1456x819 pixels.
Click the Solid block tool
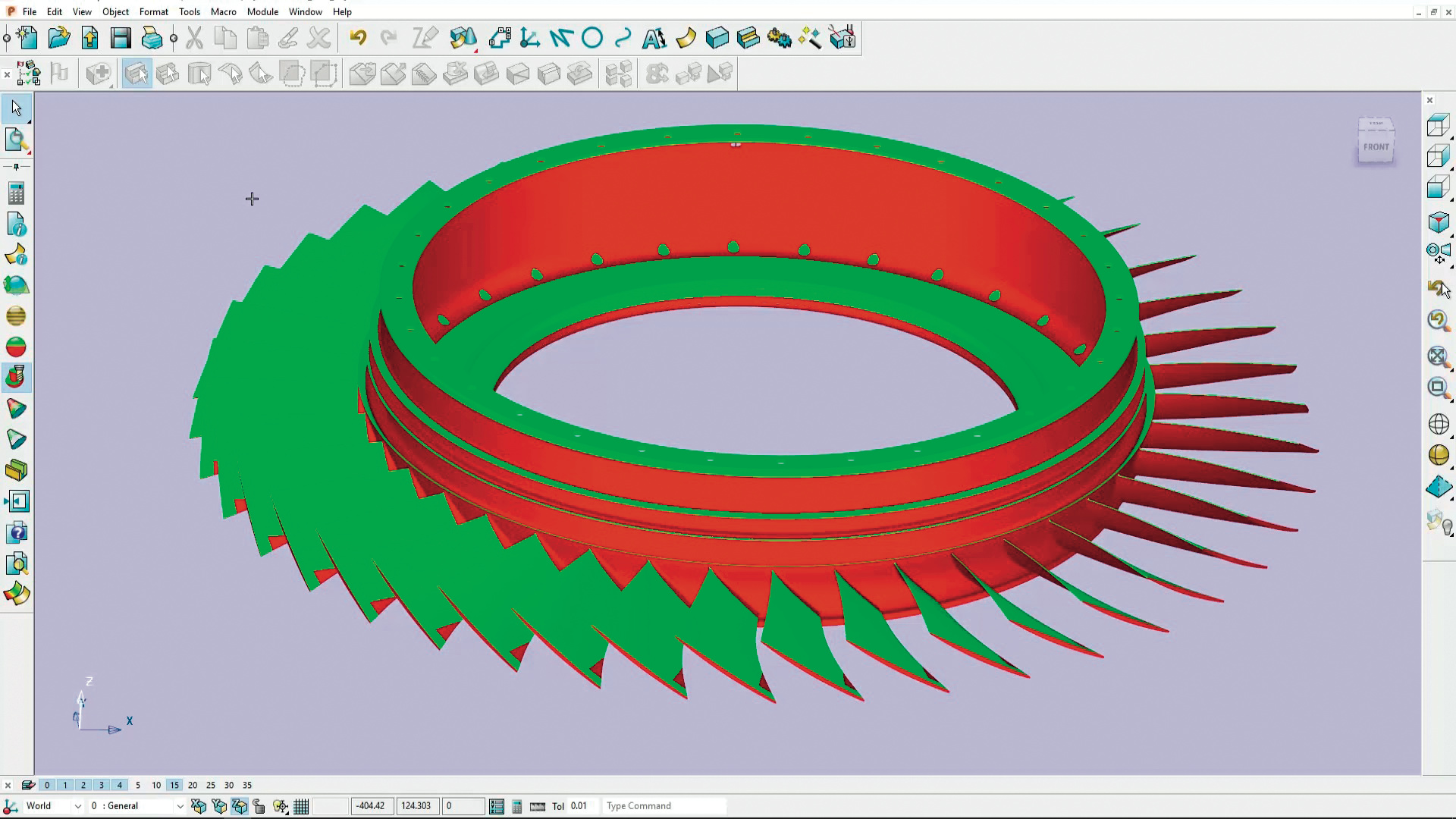click(x=717, y=38)
